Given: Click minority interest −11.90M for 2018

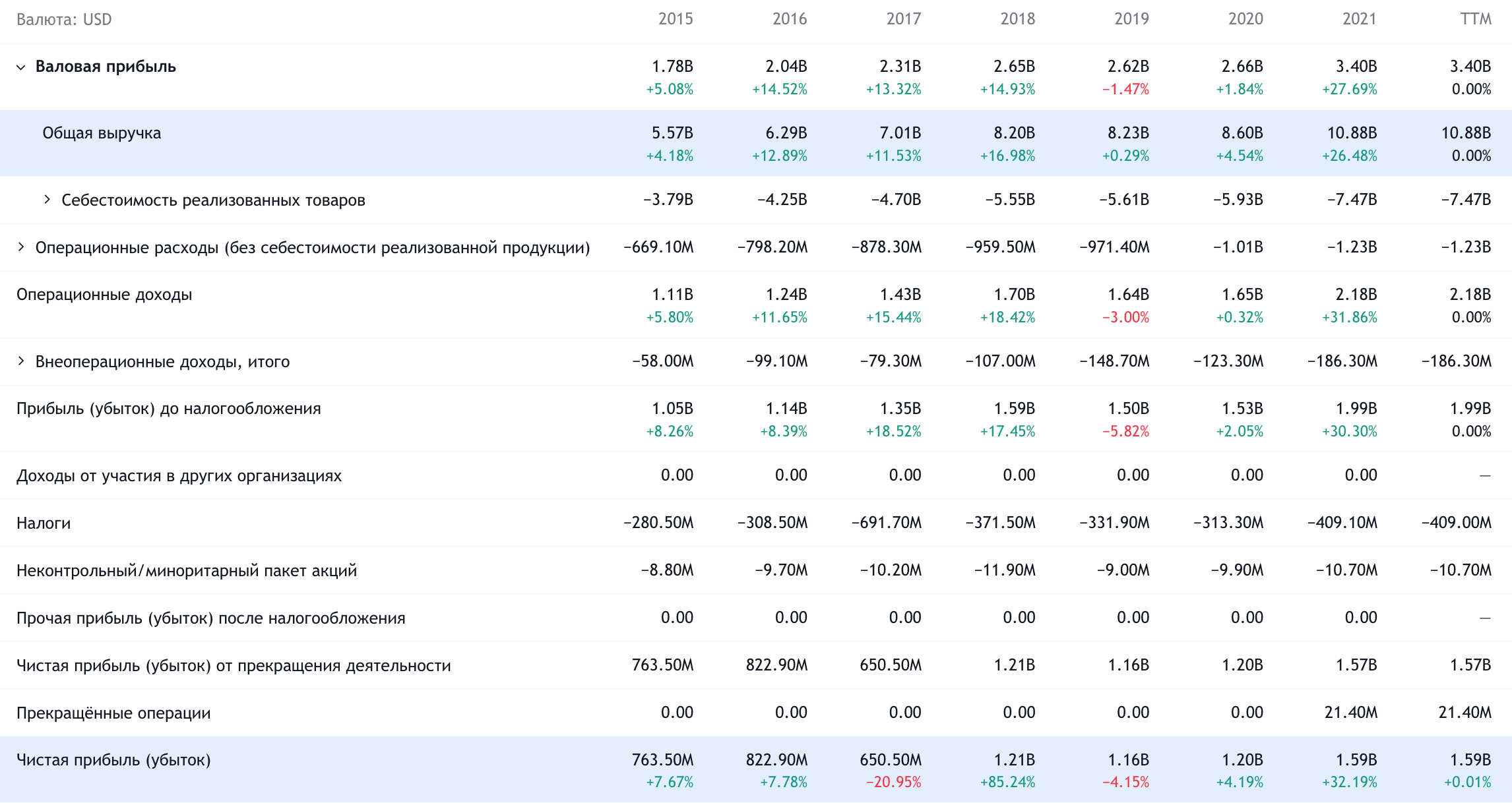Looking at the screenshot, I should (1005, 570).
